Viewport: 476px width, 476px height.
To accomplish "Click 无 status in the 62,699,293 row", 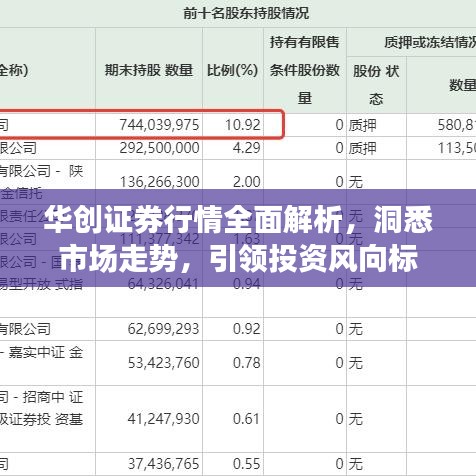I will point(356,329).
